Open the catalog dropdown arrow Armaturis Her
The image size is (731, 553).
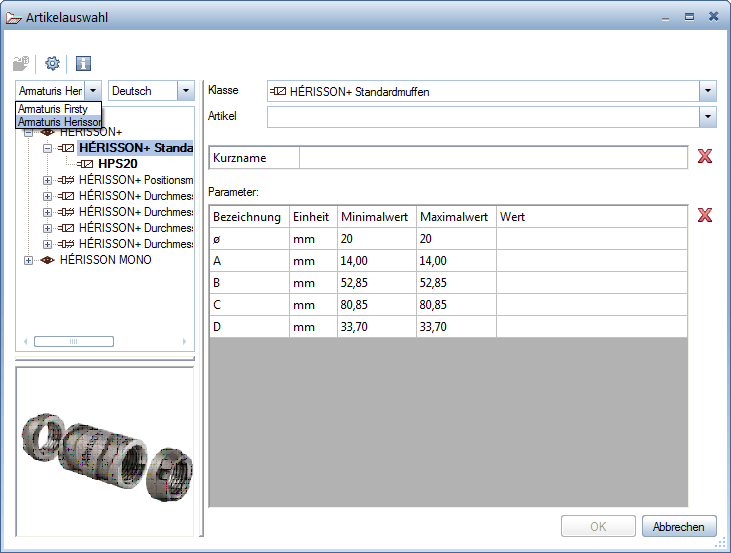click(x=93, y=90)
